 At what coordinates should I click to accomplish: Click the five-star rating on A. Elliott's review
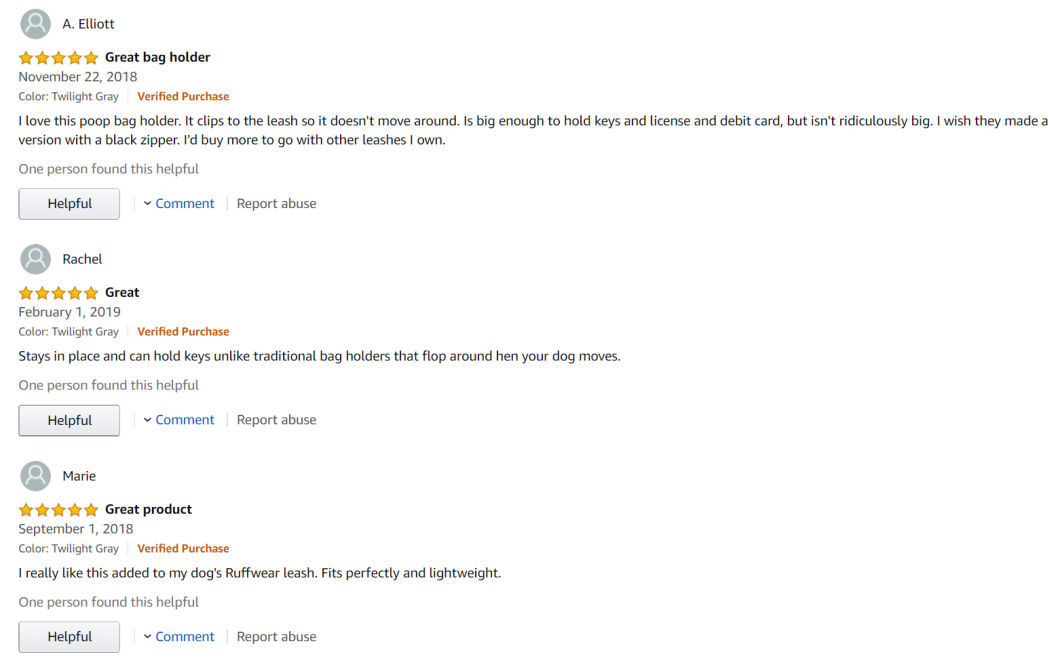(x=58, y=58)
